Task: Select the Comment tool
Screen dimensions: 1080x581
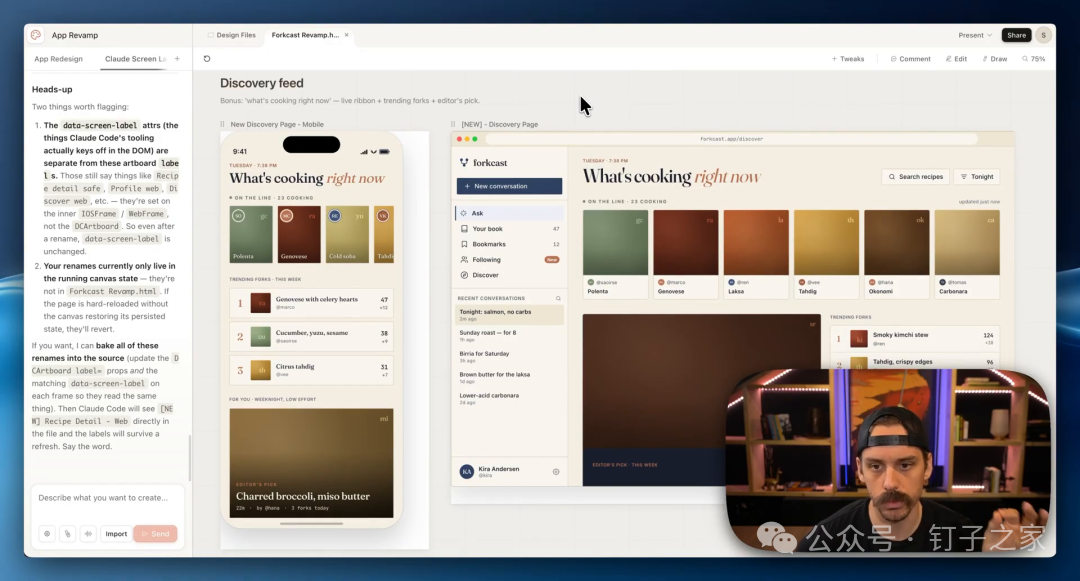Action: (910, 59)
